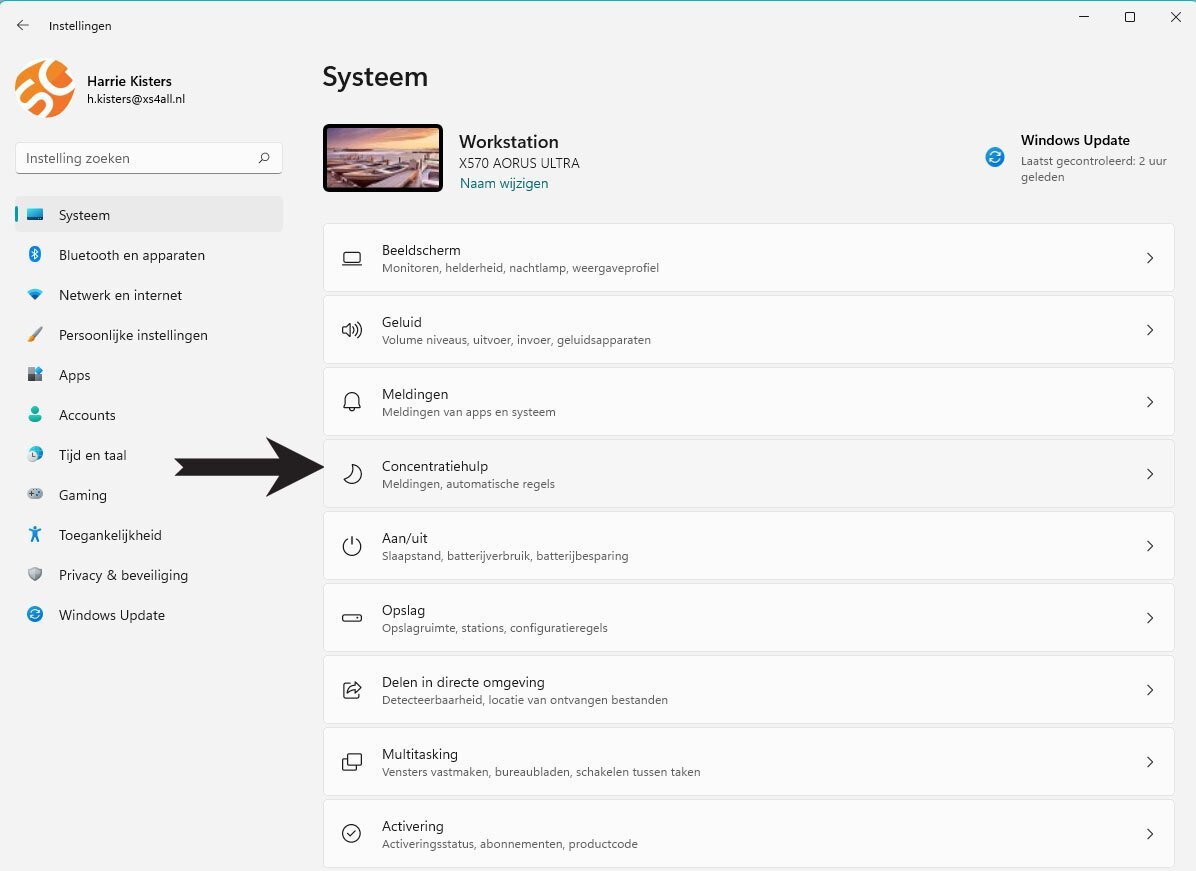The width and height of the screenshot is (1196, 871).
Task: Click the Systeem monitor icon in sidebar
Action: (x=35, y=215)
